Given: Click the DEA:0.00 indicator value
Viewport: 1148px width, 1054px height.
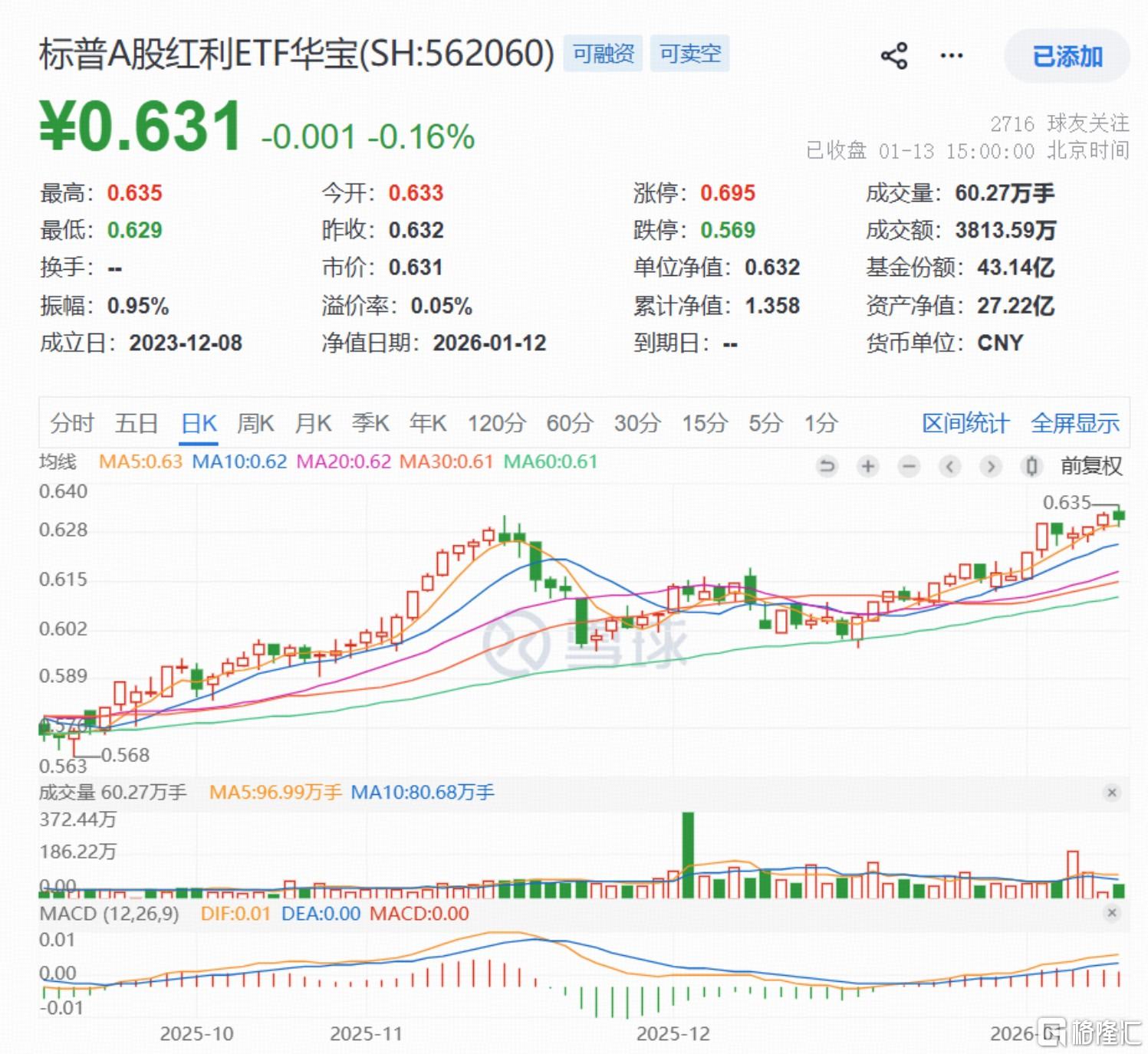Looking at the screenshot, I should point(321,913).
